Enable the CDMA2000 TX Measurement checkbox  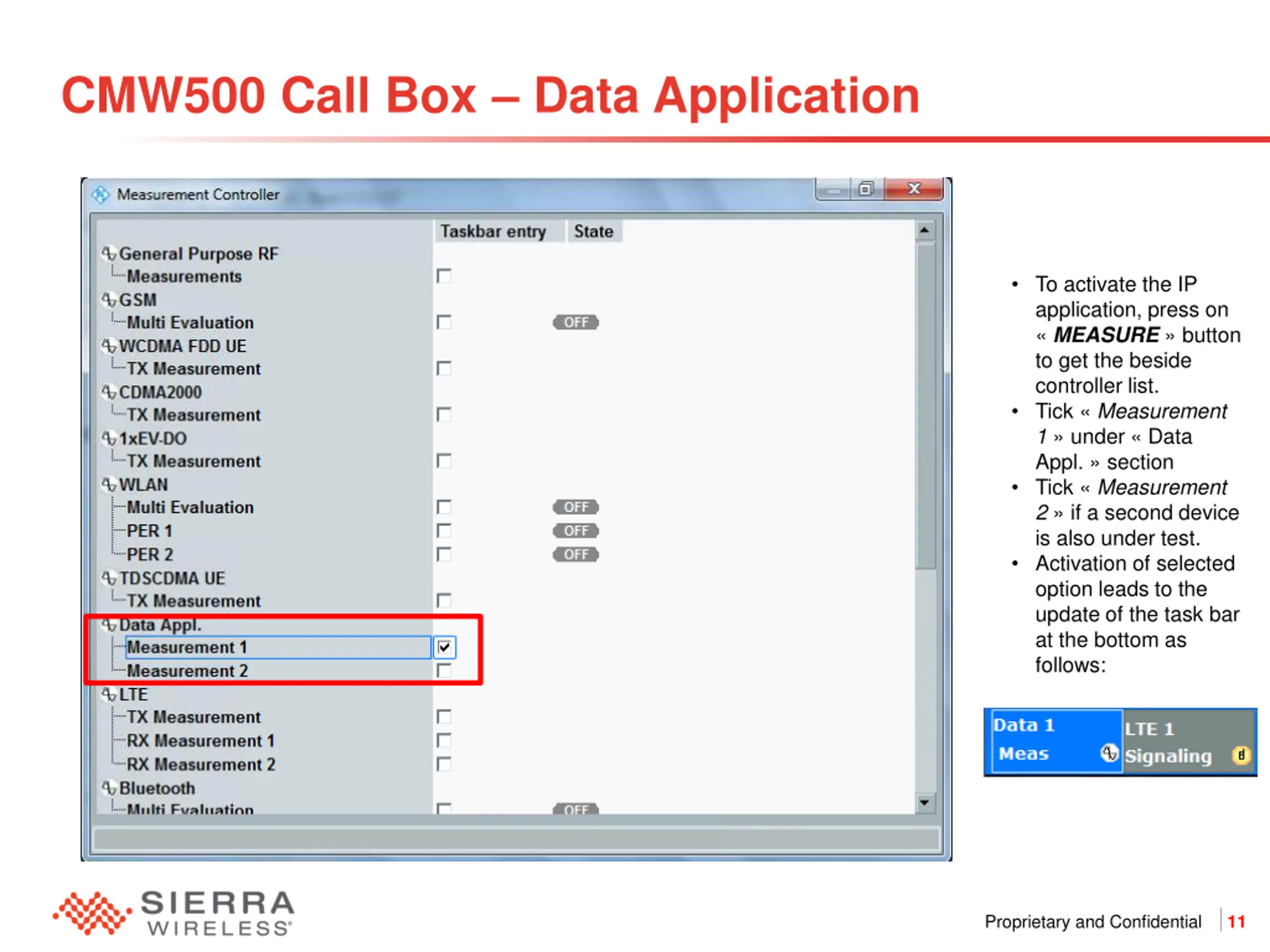(444, 415)
